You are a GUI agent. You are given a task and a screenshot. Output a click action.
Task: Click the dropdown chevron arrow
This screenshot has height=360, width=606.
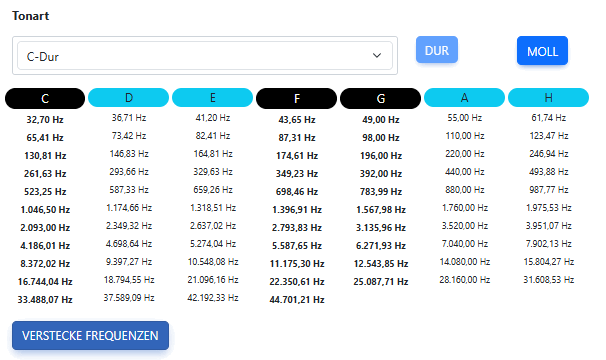tap(377, 56)
